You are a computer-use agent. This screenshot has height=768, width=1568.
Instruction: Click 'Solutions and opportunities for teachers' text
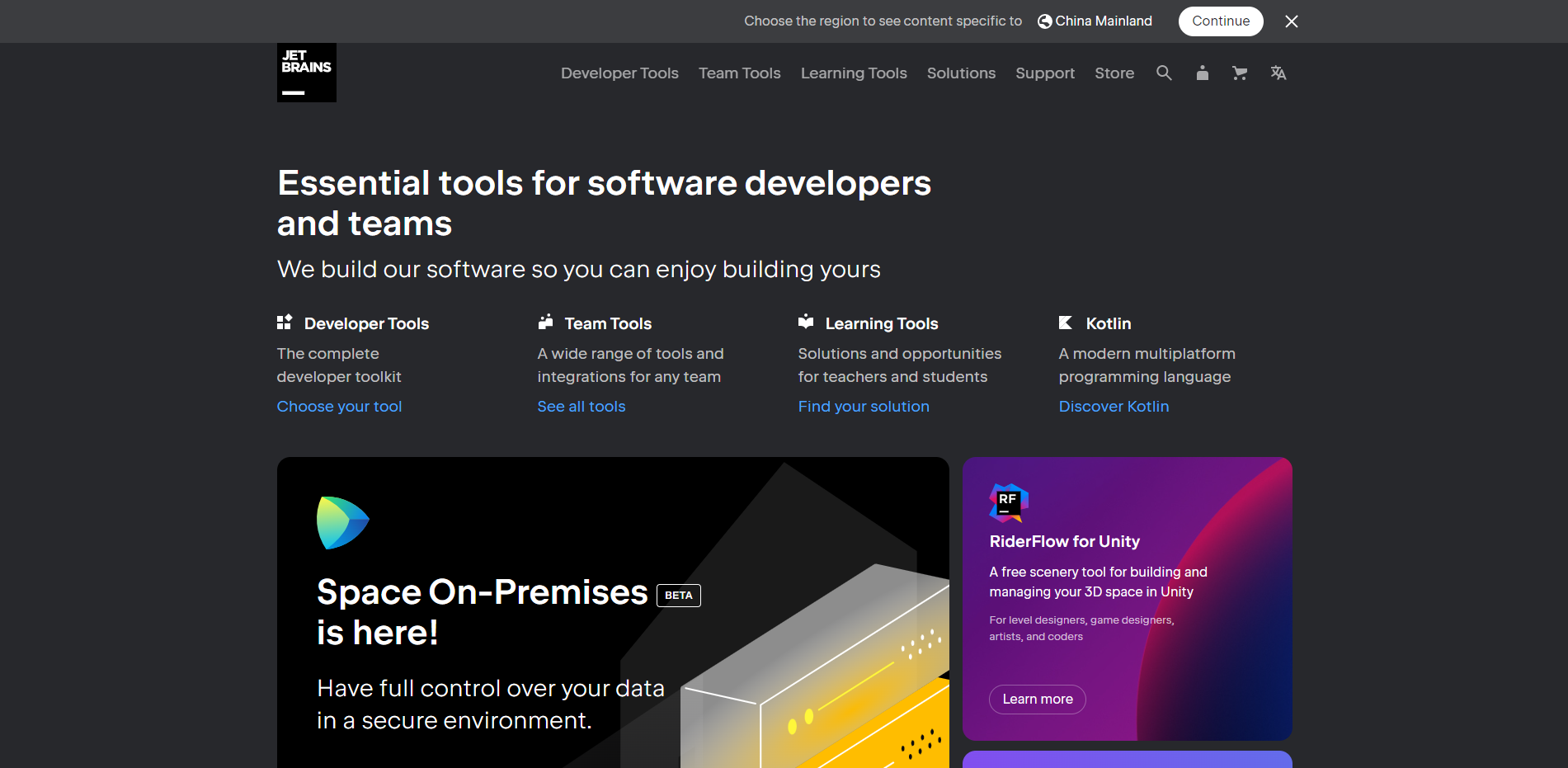(900, 365)
